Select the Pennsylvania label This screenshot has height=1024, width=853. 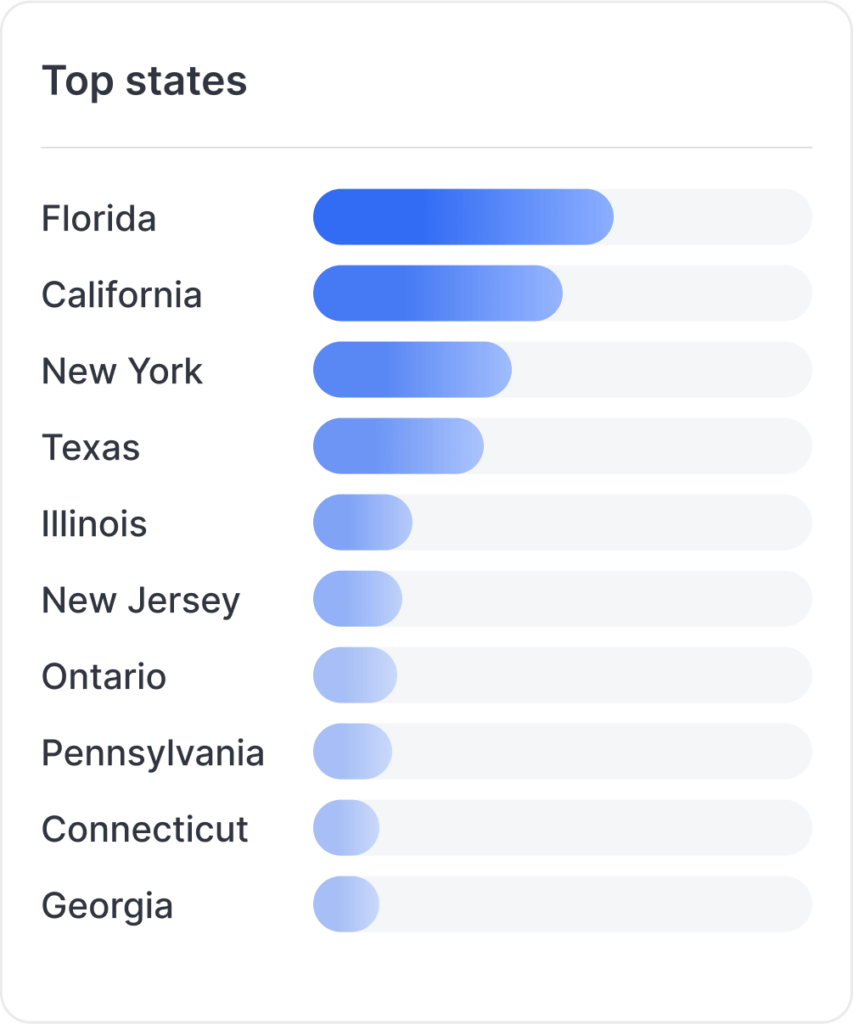tap(153, 753)
